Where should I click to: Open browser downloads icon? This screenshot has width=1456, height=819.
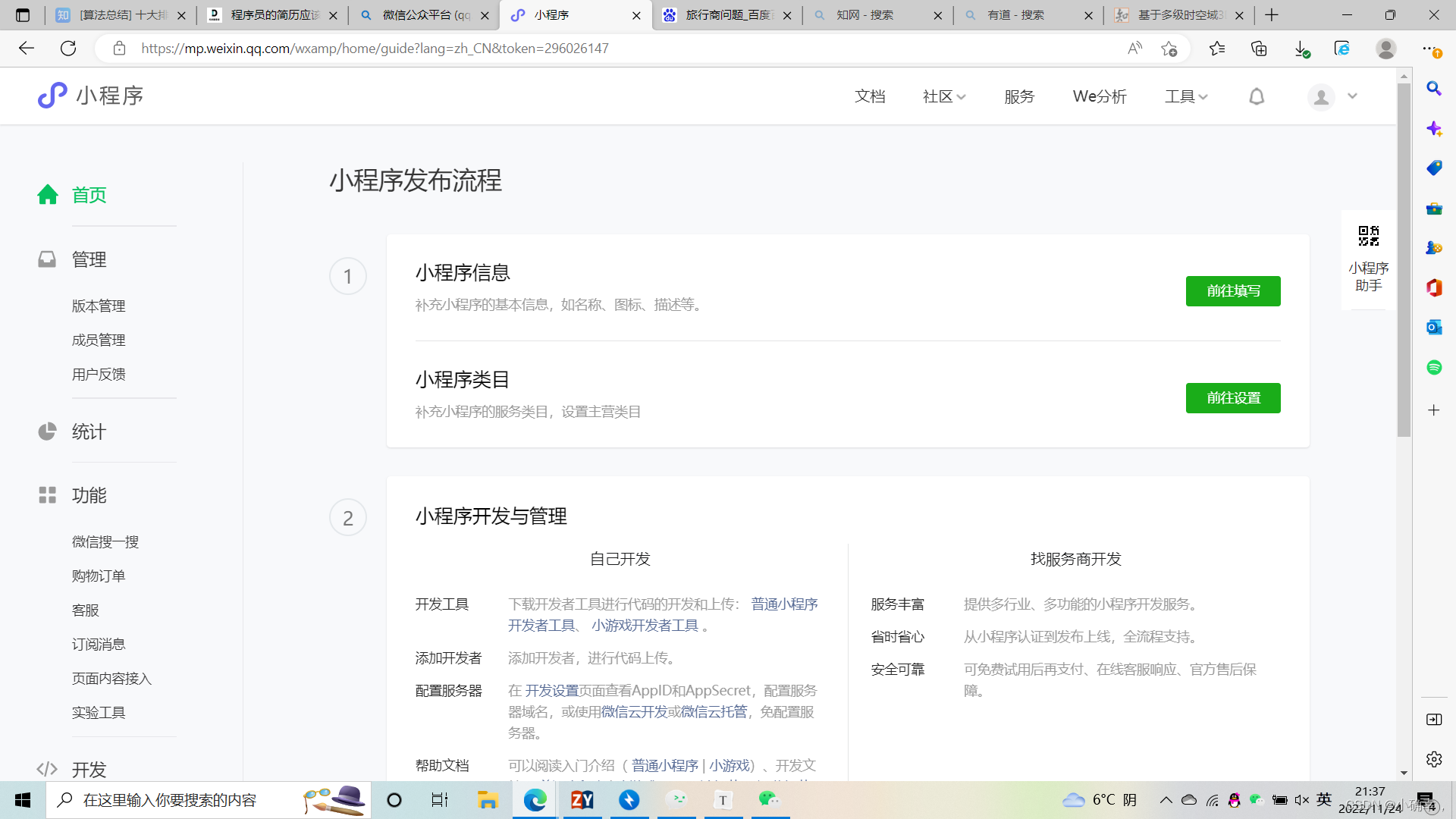click(1301, 49)
